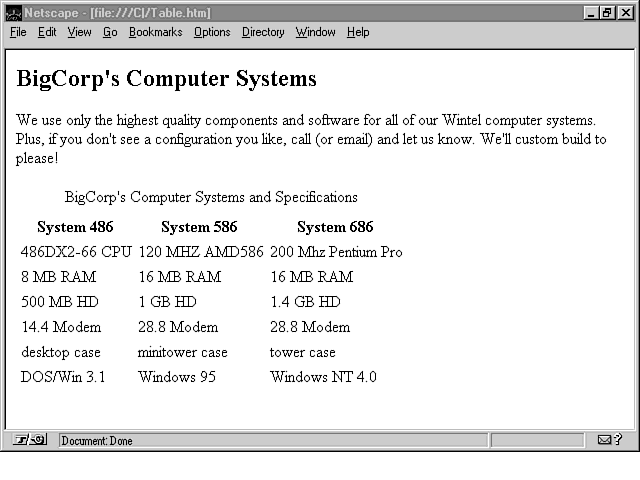640x480 pixels.
Task: Click the 'Document: Done' status message field
Action: (x=270, y=440)
